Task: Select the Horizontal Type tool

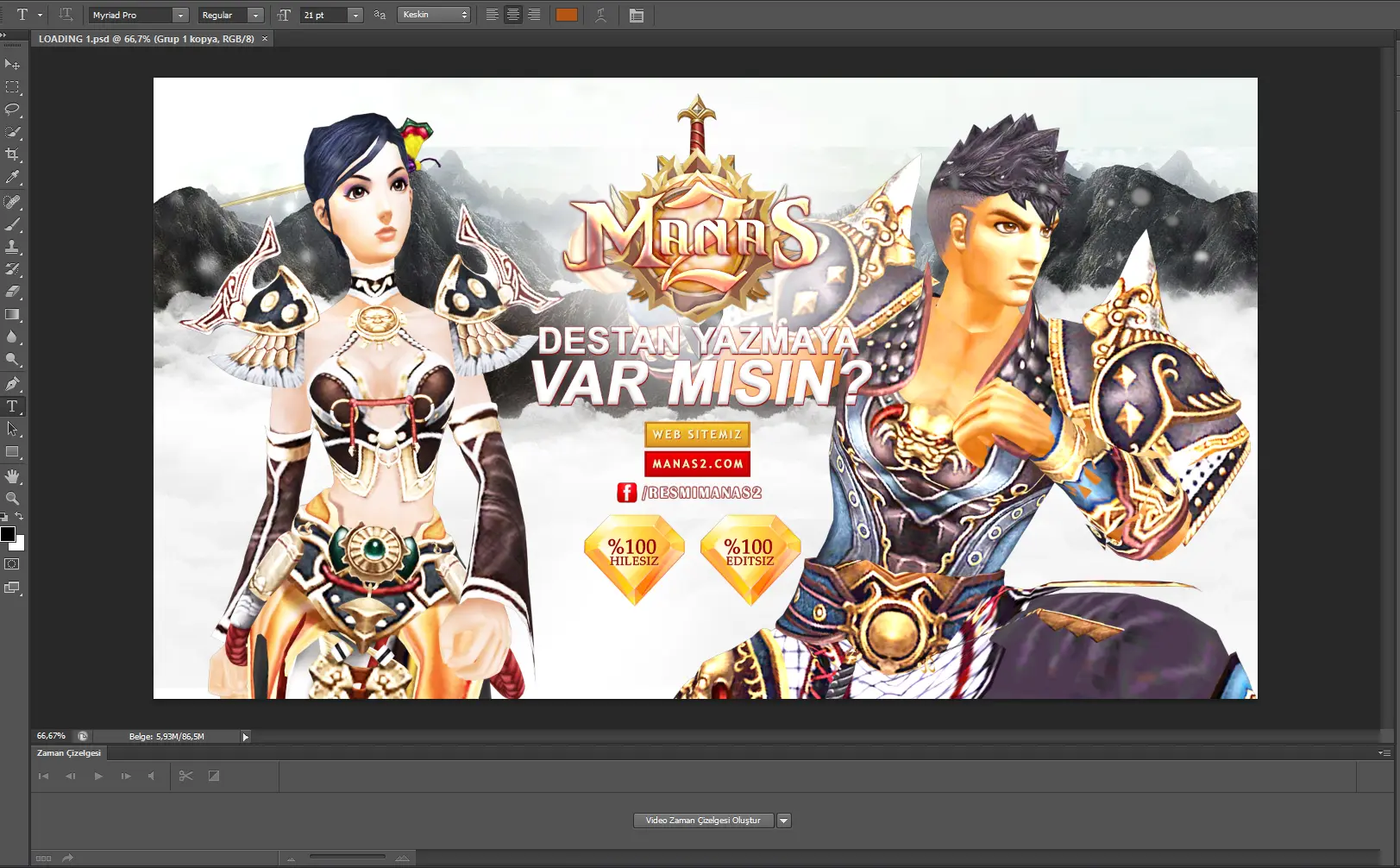Action: coord(12,406)
